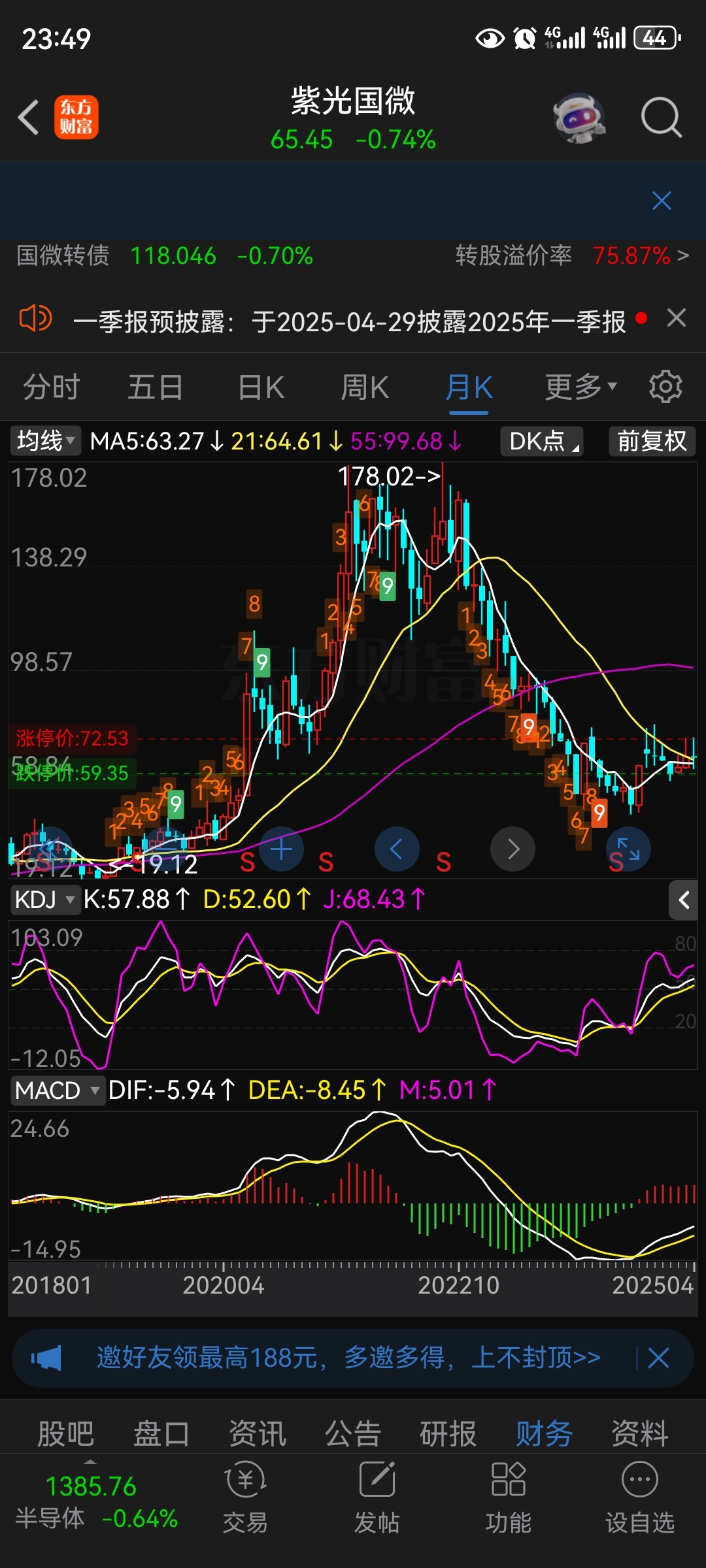Switch to 日K tab
Viewport: 706px width, 1568px height.
pyautogui.click(x=261, y=387)
